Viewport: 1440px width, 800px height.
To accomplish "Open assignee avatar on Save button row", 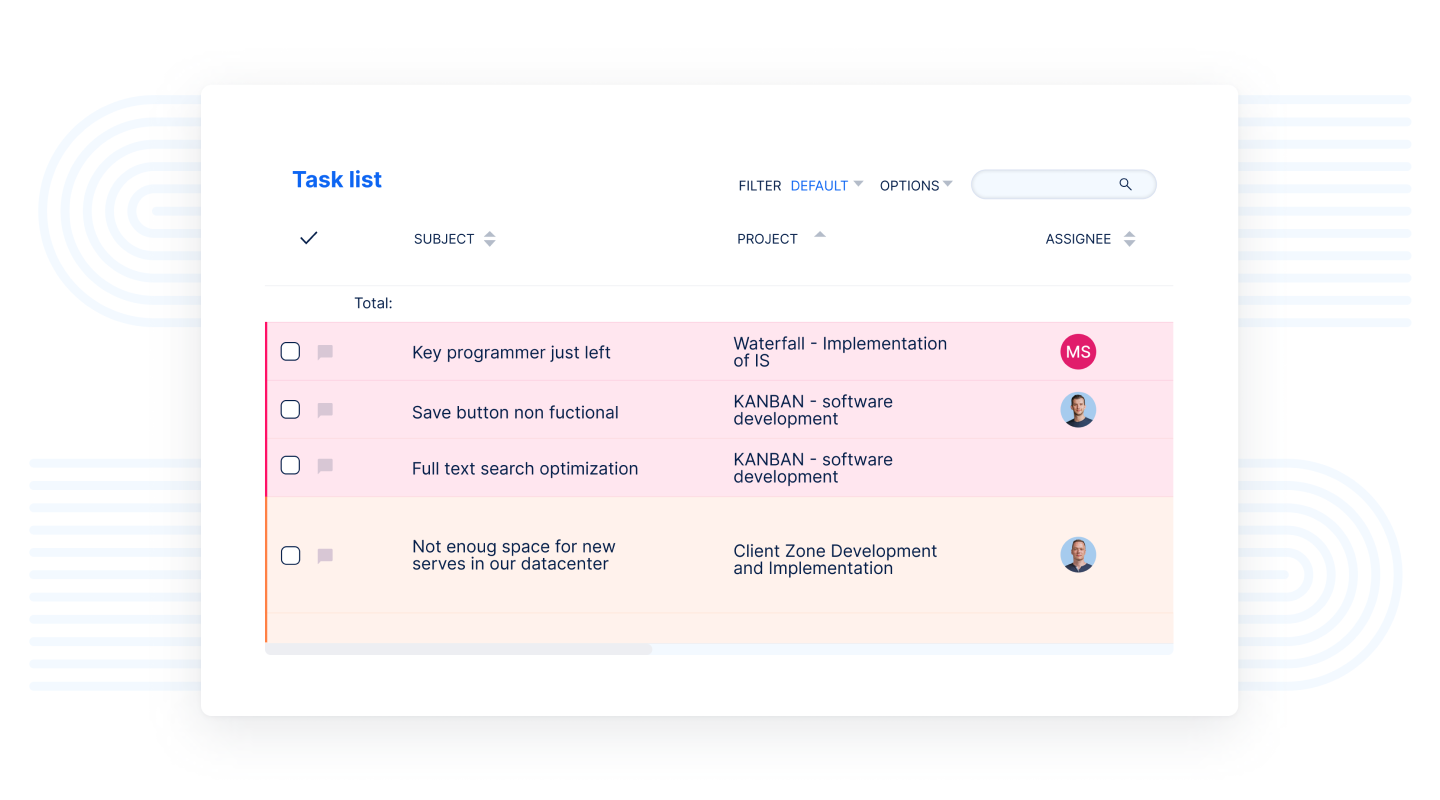I will pyautogui.click(x=1078, y=410).
